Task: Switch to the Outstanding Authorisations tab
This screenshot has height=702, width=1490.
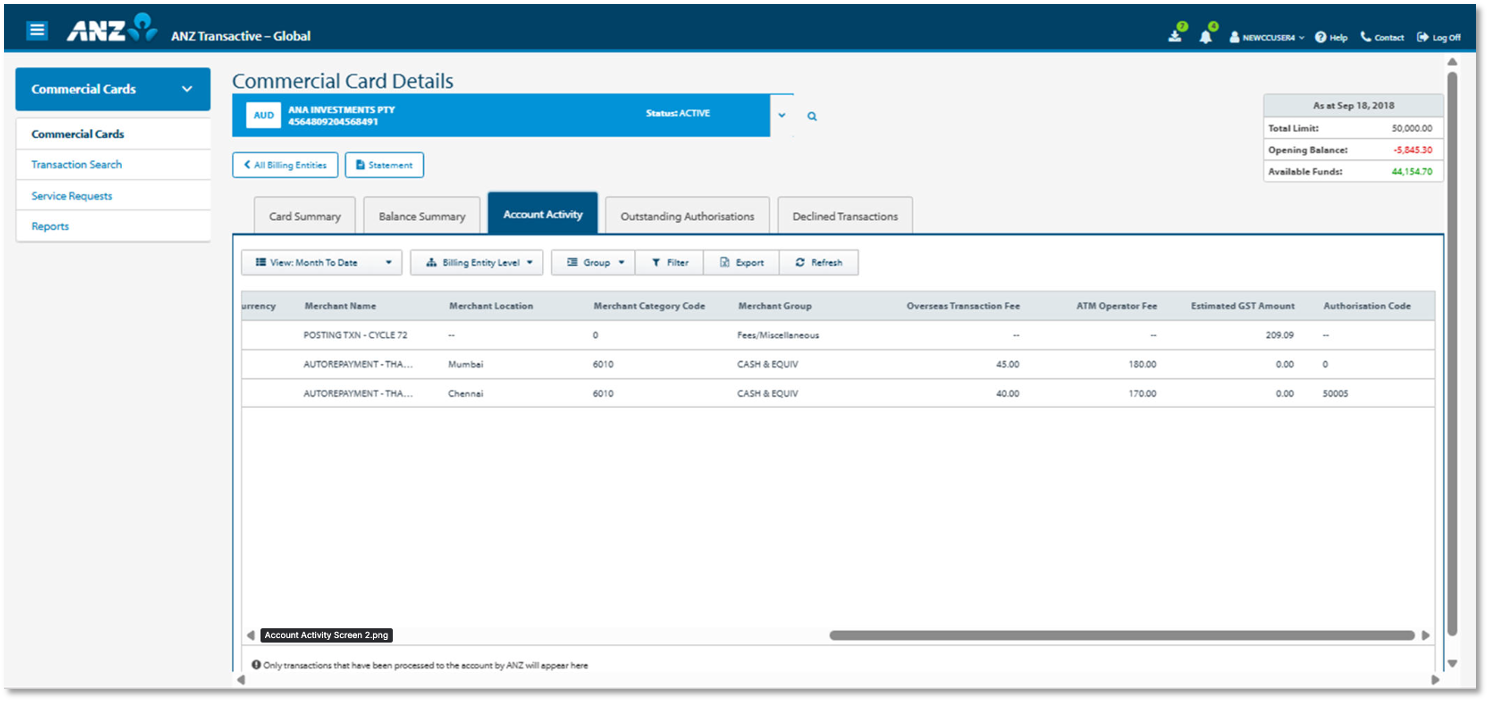Action: click(687, 214)
